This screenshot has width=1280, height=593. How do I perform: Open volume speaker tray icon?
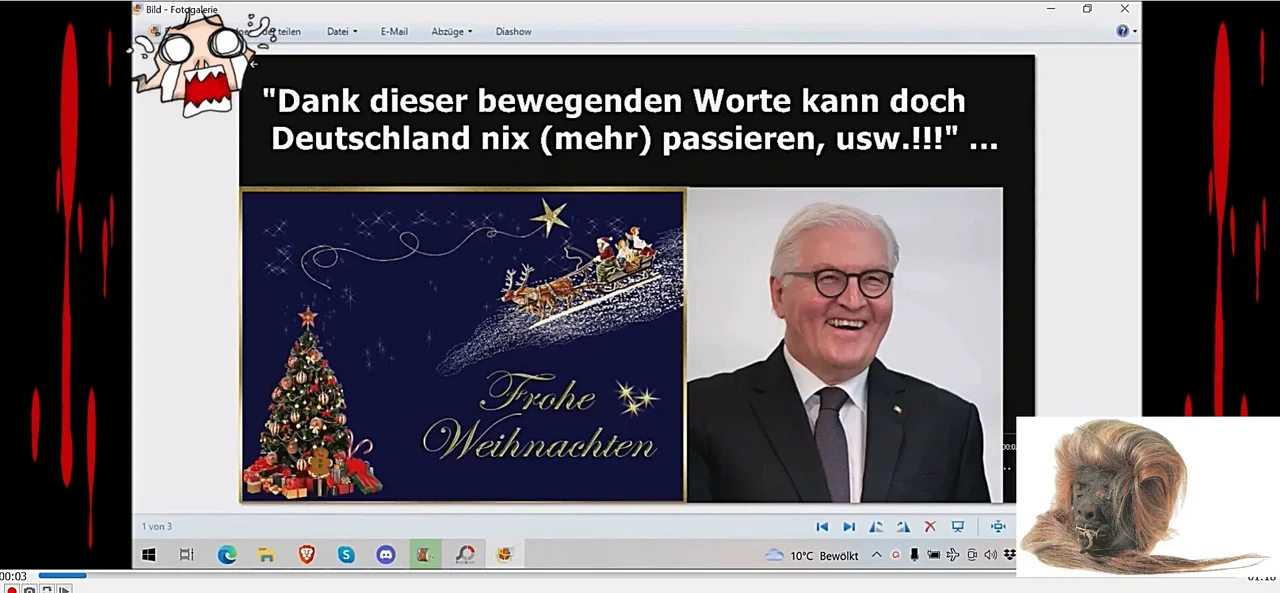(x=990, y=555)
